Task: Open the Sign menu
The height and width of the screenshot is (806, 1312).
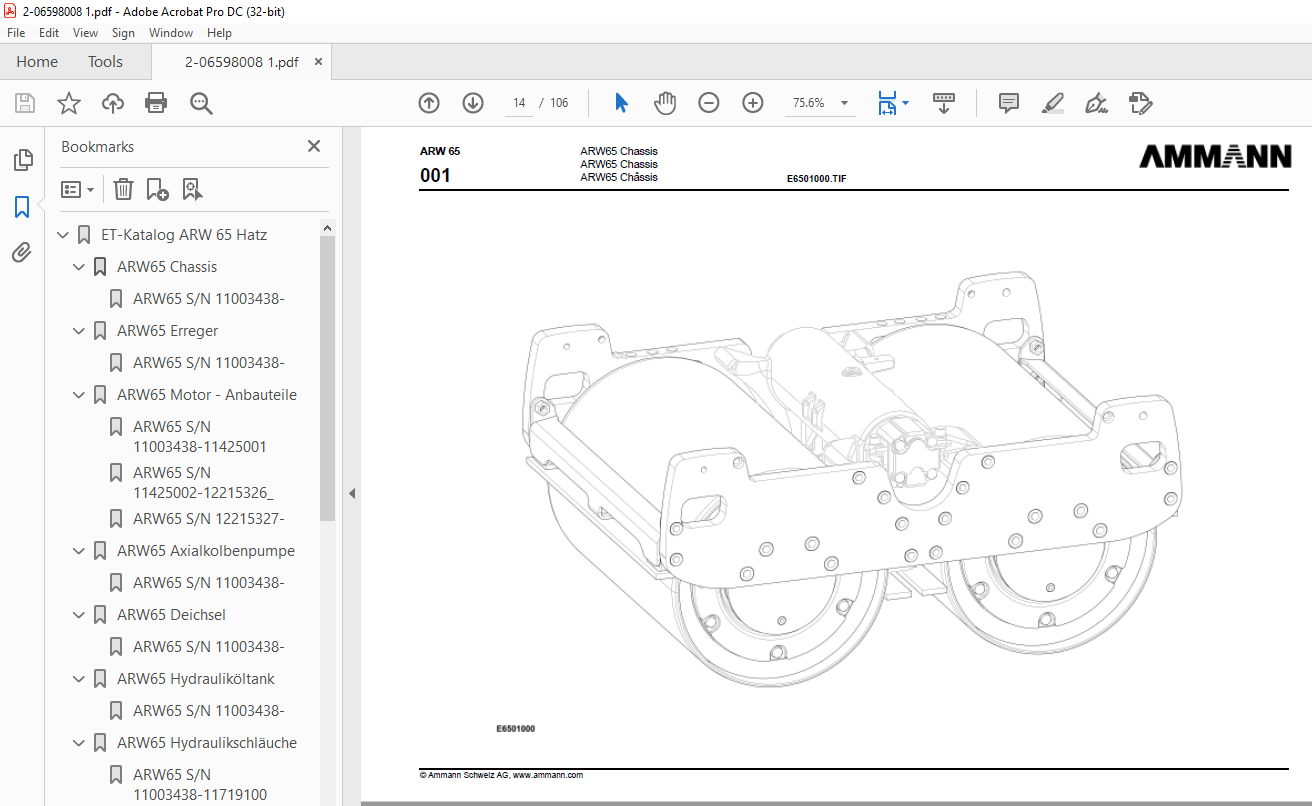Action: pos(123,33)
